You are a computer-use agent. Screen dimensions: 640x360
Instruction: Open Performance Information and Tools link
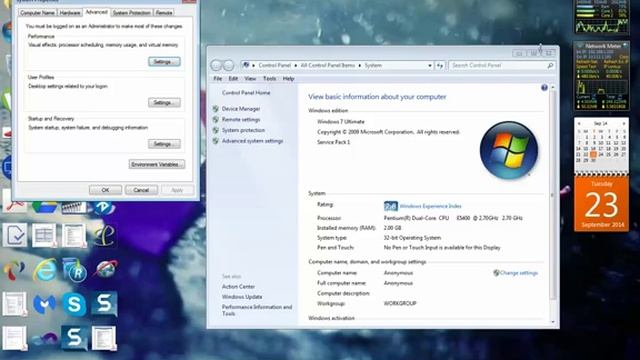(x=257, y=310)
